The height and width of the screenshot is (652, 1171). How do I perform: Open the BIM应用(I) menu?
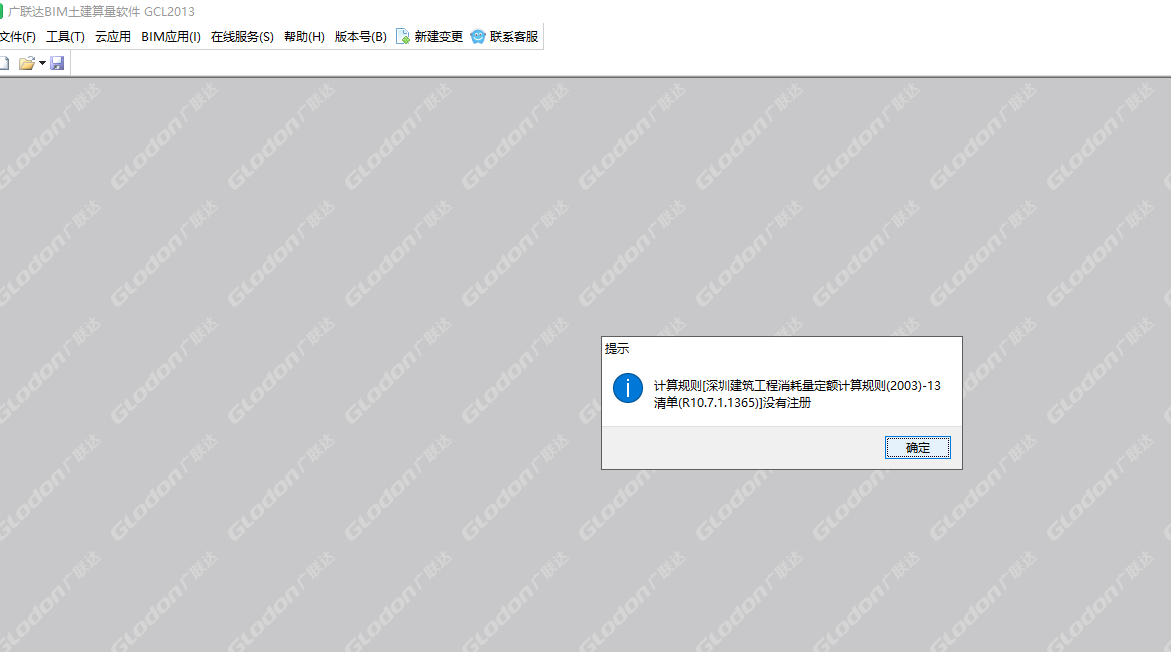point(171,37)
